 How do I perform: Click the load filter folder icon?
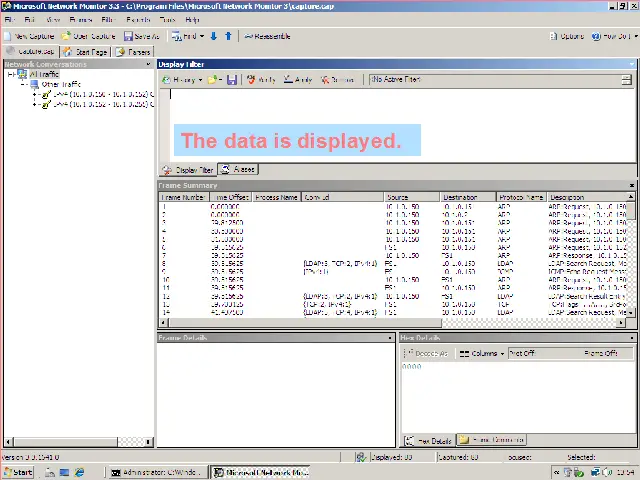[x=212, y=80]
